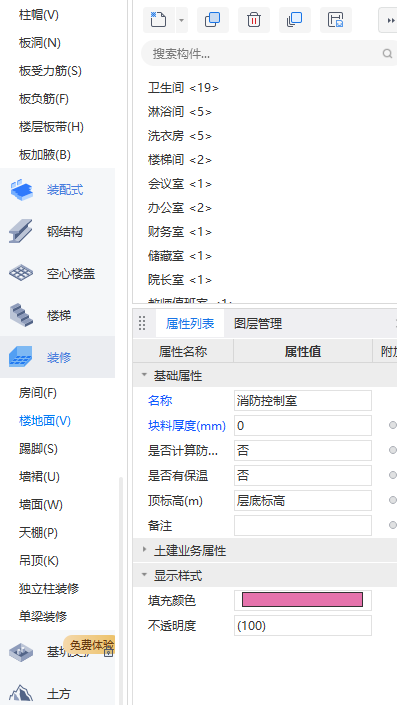This screenshot has height=705, width=397.
Task: Toggle the 顶标高 attach radio
Action: pos(393,500)
